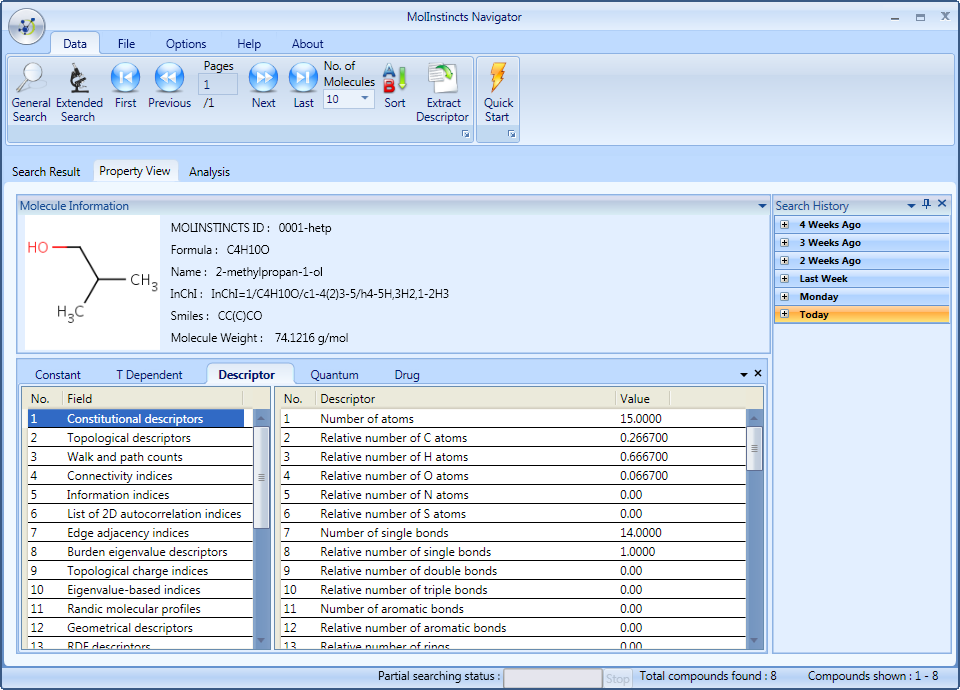Screen dimensions: 960x690
Task: Open the Quantum properties tab
Action: 334,375
